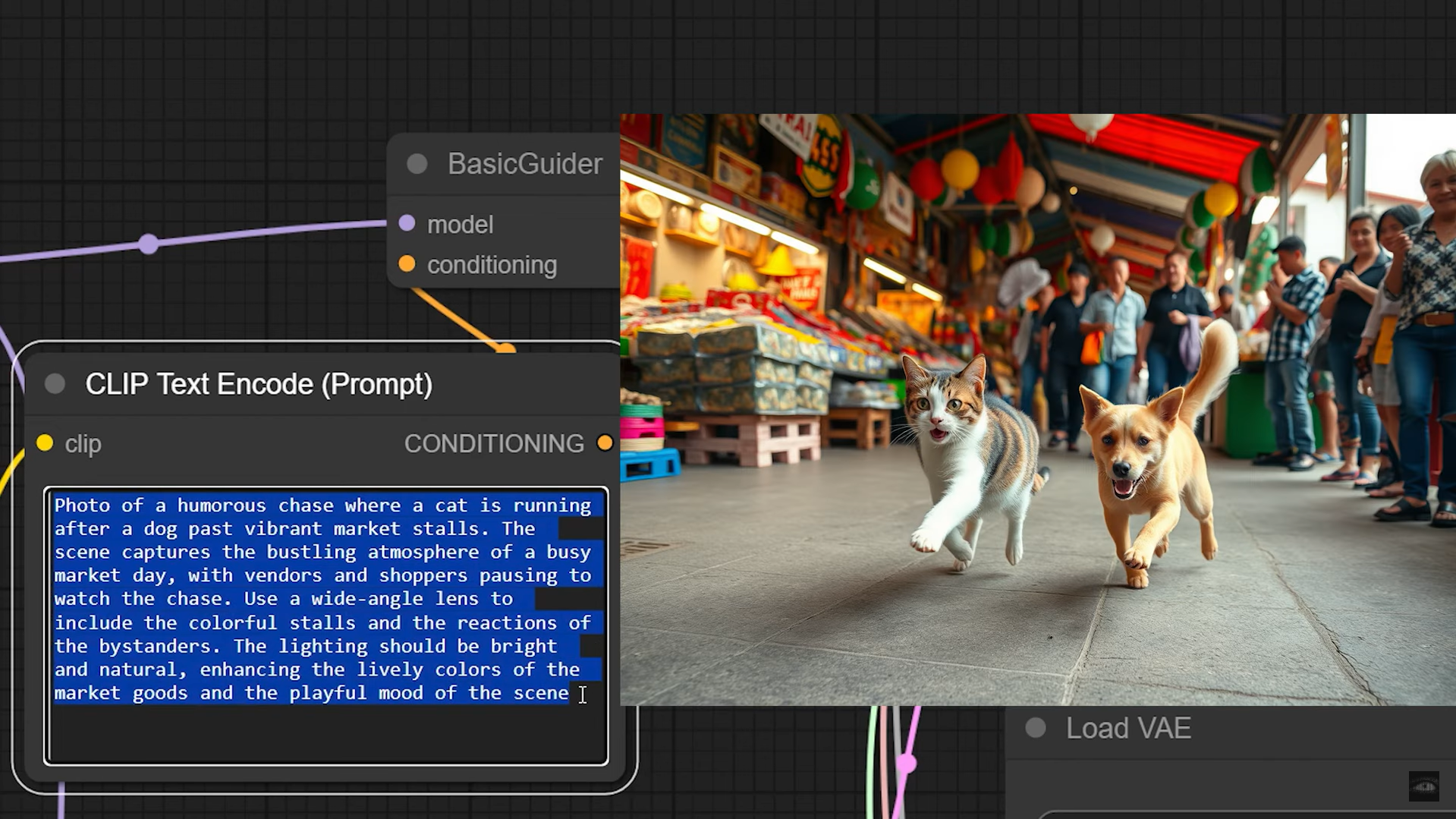Click the model slot label on BasicGuider

pos(460,223)
